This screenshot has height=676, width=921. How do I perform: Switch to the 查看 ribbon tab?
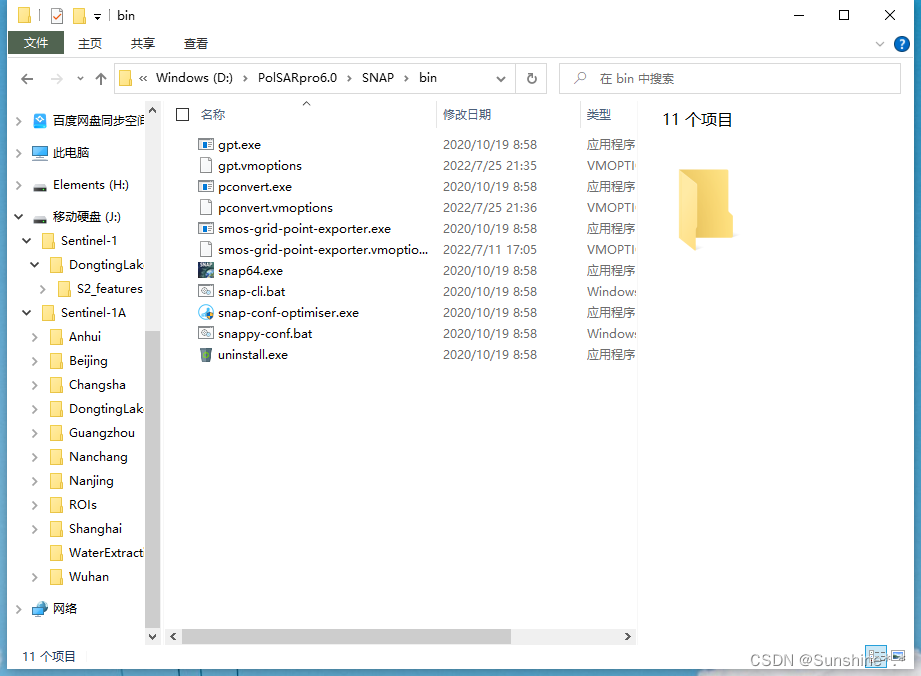click(195, 43)
